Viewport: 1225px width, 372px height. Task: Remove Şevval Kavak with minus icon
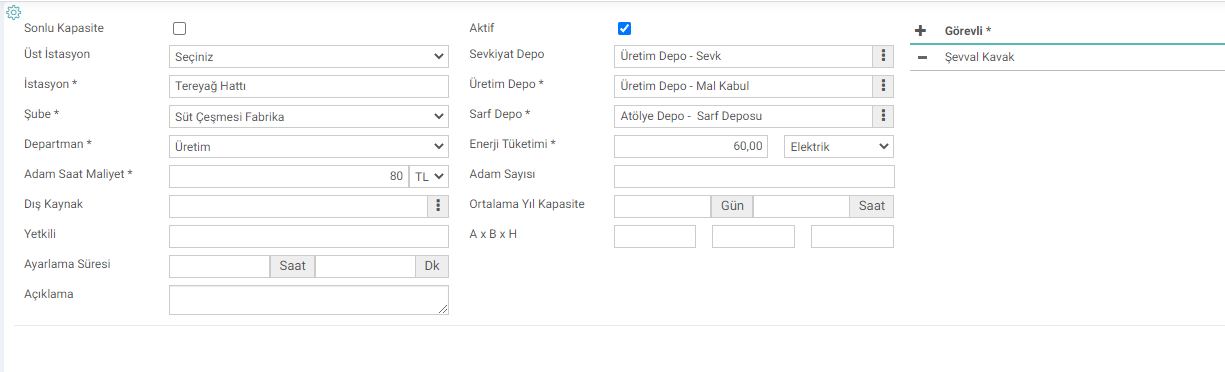click(x=921, y=58)
